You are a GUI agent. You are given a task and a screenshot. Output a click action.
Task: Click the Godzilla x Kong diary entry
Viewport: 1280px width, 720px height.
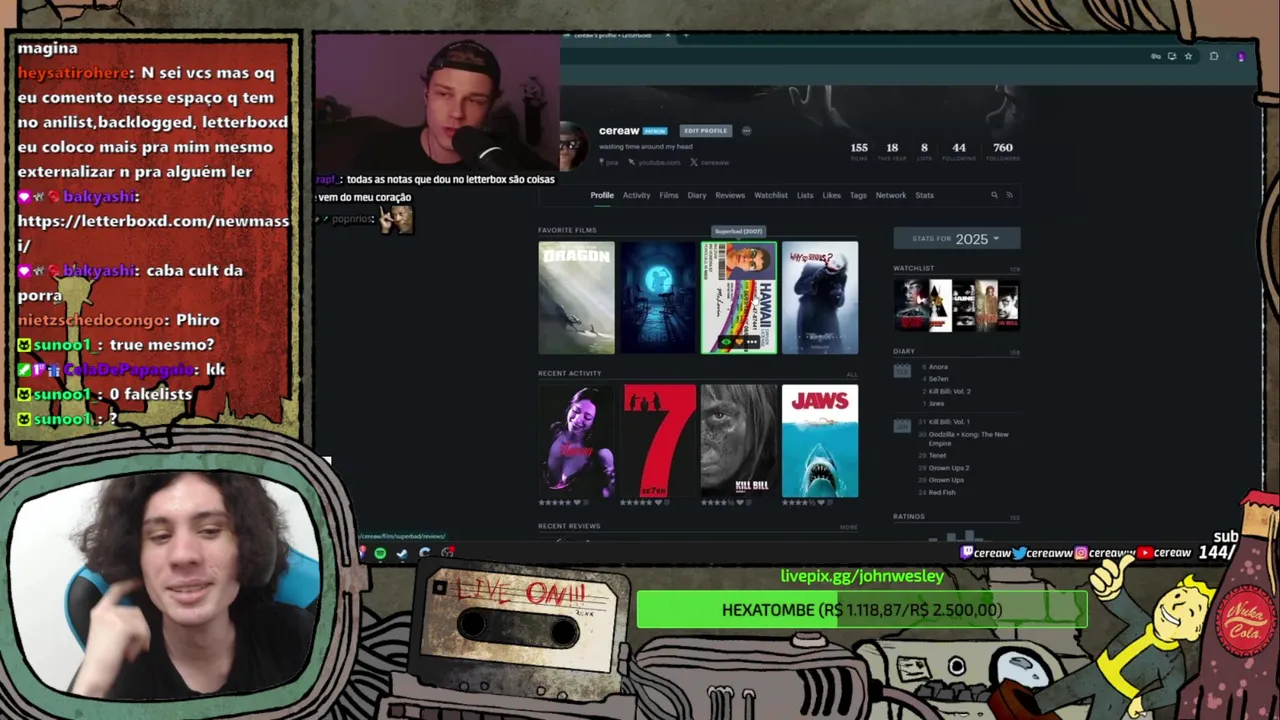[968, 438]
